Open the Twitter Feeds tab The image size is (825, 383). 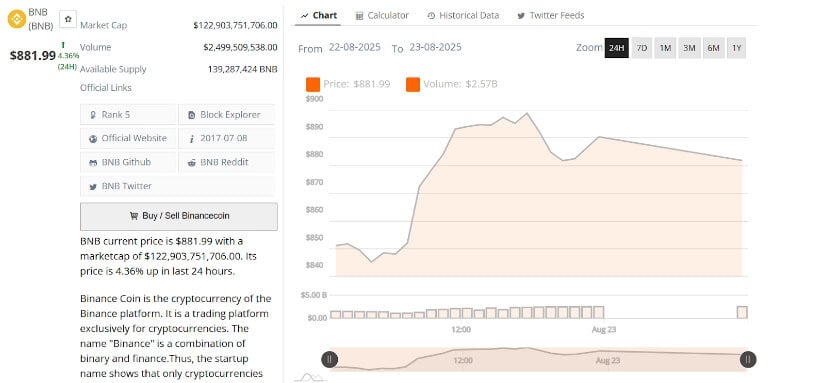pyautogui.click(x=551, y=15)
